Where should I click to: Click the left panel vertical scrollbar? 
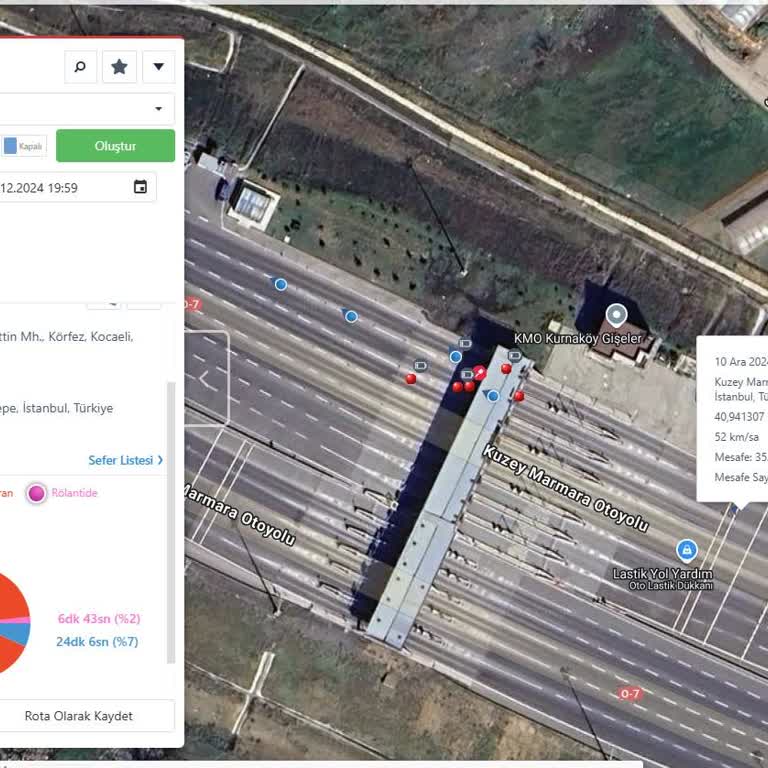(171, 523)
